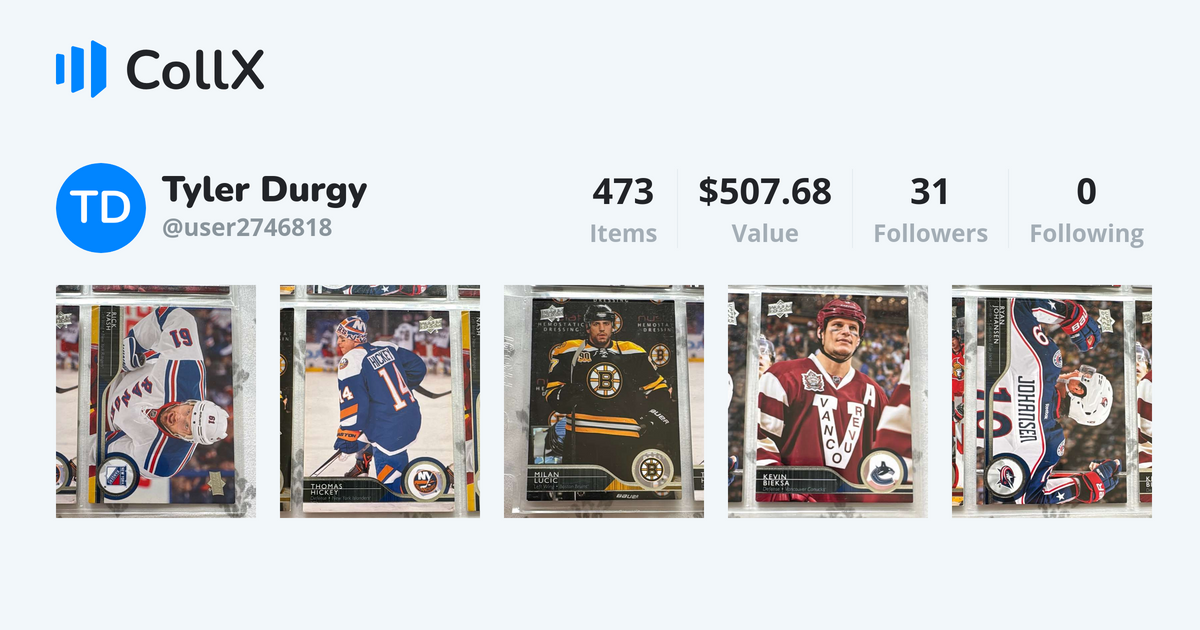Click the blue TD avatar circle
1200x630 pixels.
(101, 205)
